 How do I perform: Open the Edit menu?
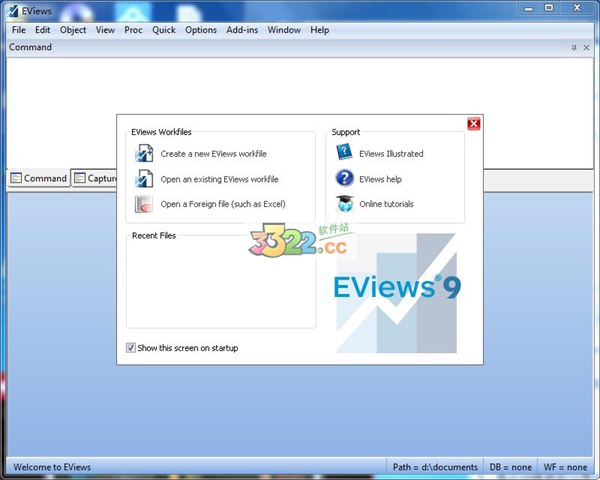click(x=42, y=30)
